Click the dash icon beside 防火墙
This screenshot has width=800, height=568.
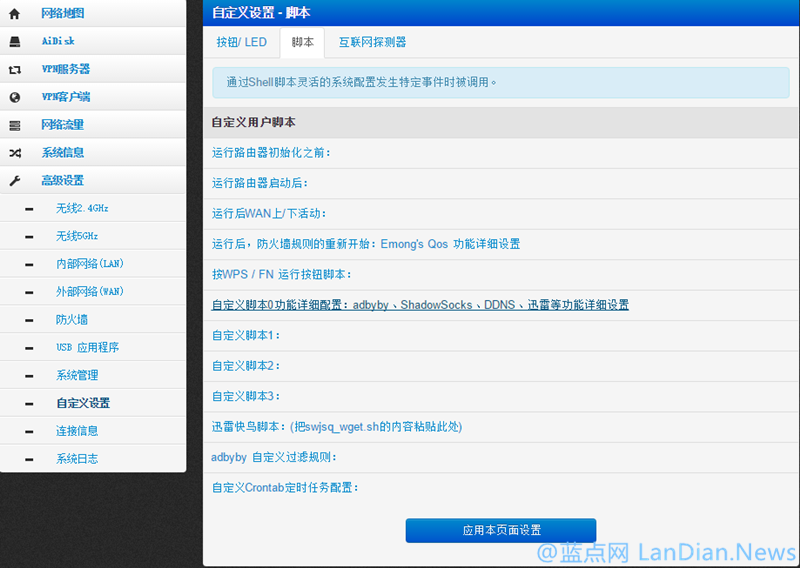(x=29, y=320)
